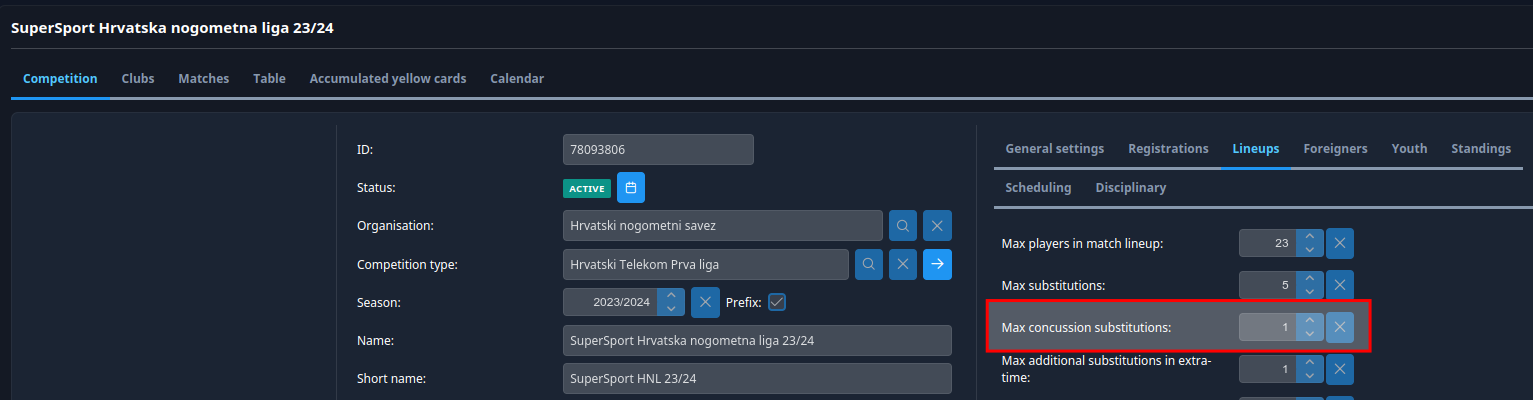Clear Max players in match lineup value
The image size is (1533, 400).
click(x=1340, y=243)
